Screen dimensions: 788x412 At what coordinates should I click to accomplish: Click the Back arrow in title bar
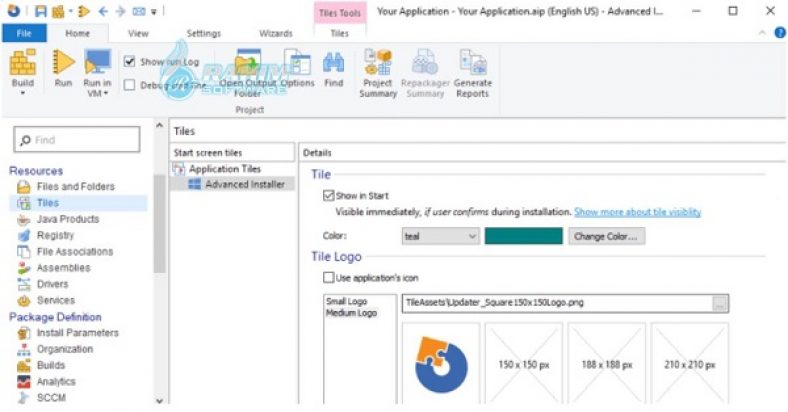click(x=103, y=11)
